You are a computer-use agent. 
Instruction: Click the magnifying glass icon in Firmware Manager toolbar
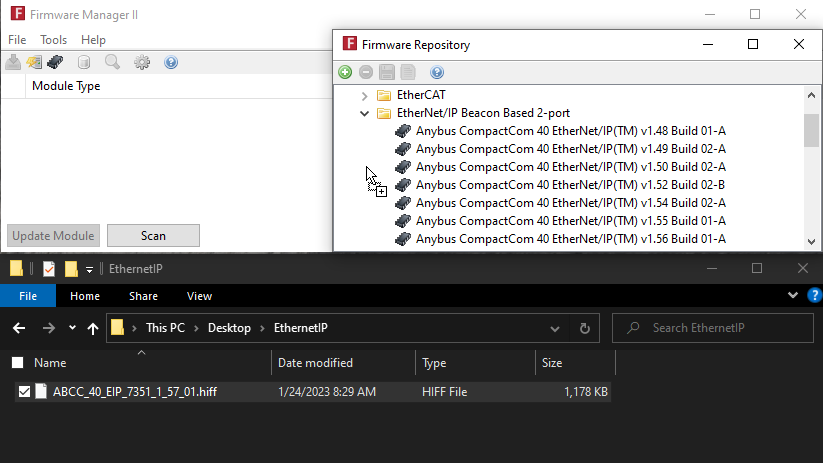[x=112, y=62]
